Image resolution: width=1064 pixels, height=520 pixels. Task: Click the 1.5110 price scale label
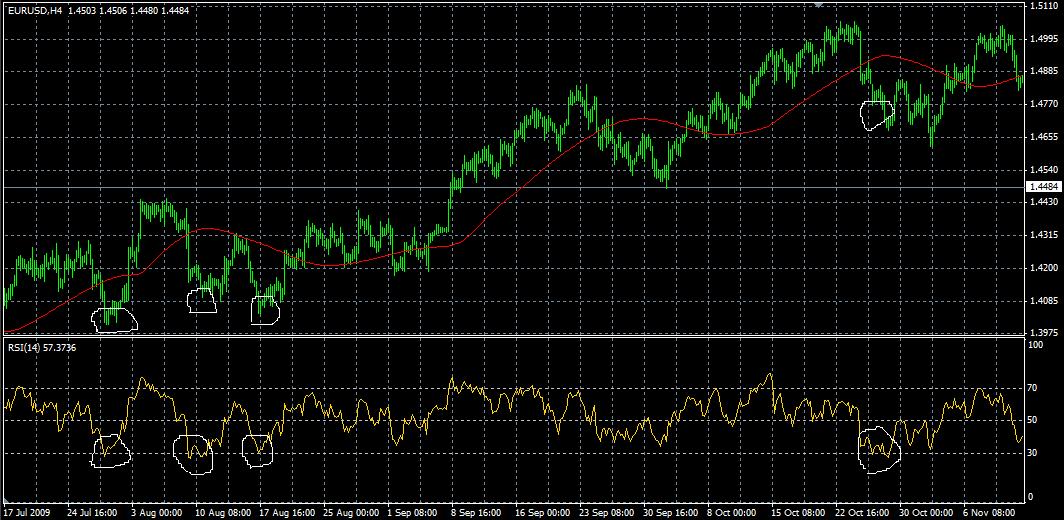1041,6
